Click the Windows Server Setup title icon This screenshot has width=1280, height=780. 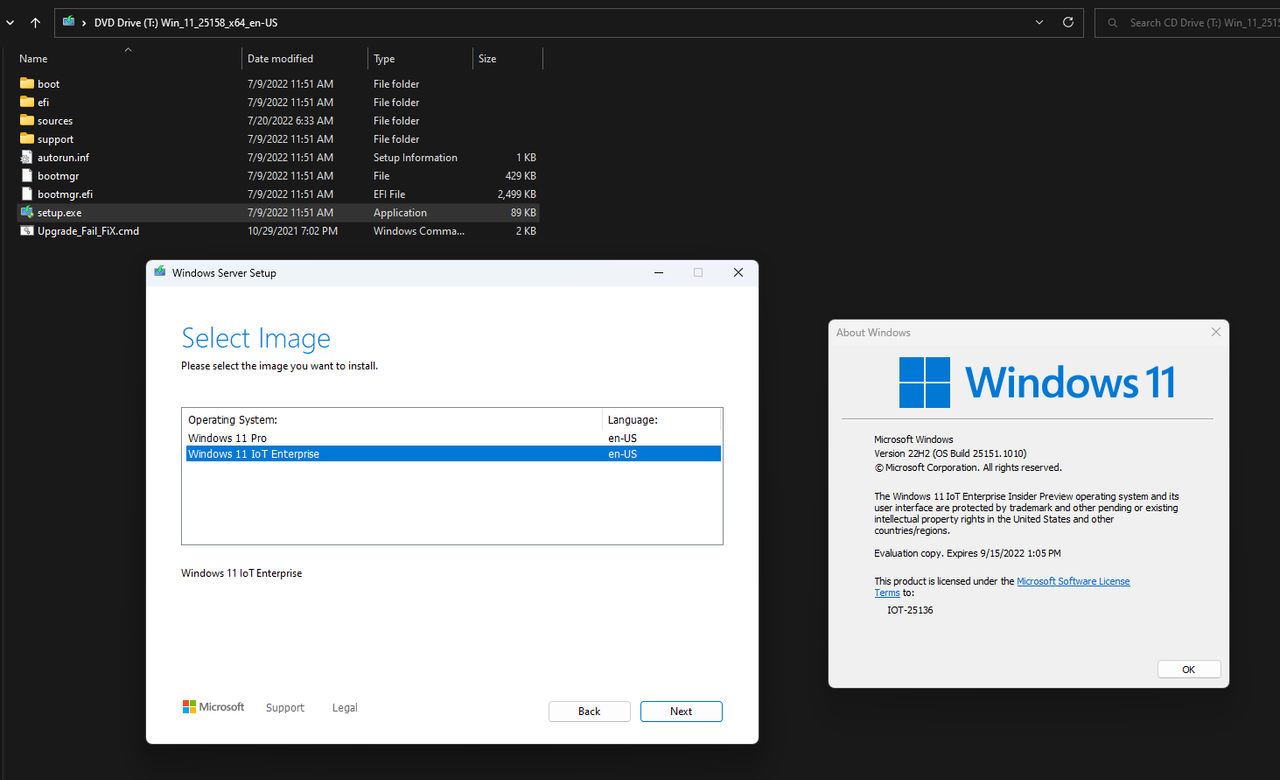tap(159, 272)
